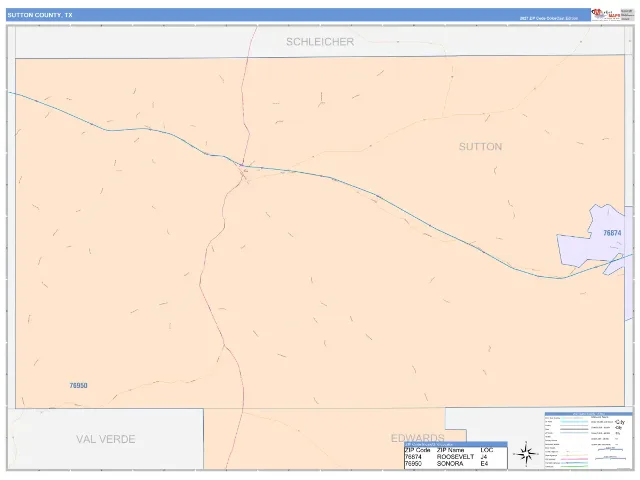Viewport: 640px width, 480px height.
Task: Click the ZIP Code edition subtitle in header
Action: point(549,18)
